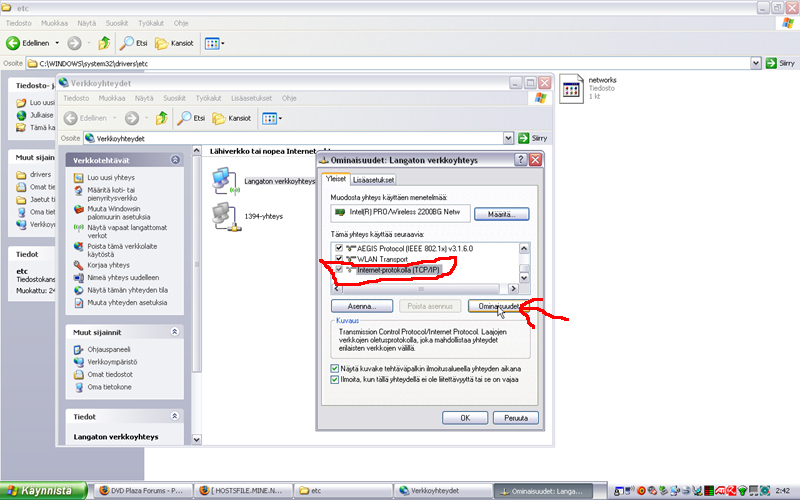This screenshot has width=800, height=500.
Task: Open Ohjauspaneeli from Muut sijainnit panel
Action: coord(109,349)
